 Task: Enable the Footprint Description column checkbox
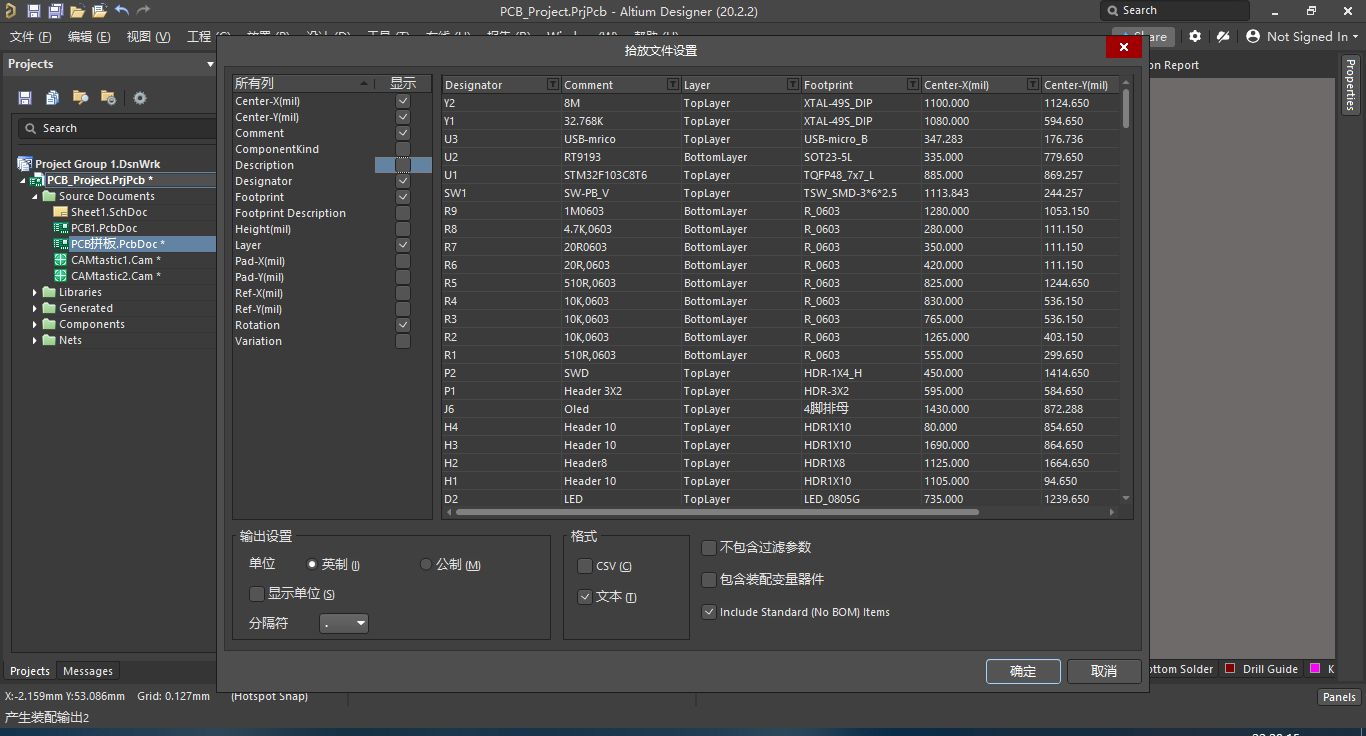tap(403, 213)
